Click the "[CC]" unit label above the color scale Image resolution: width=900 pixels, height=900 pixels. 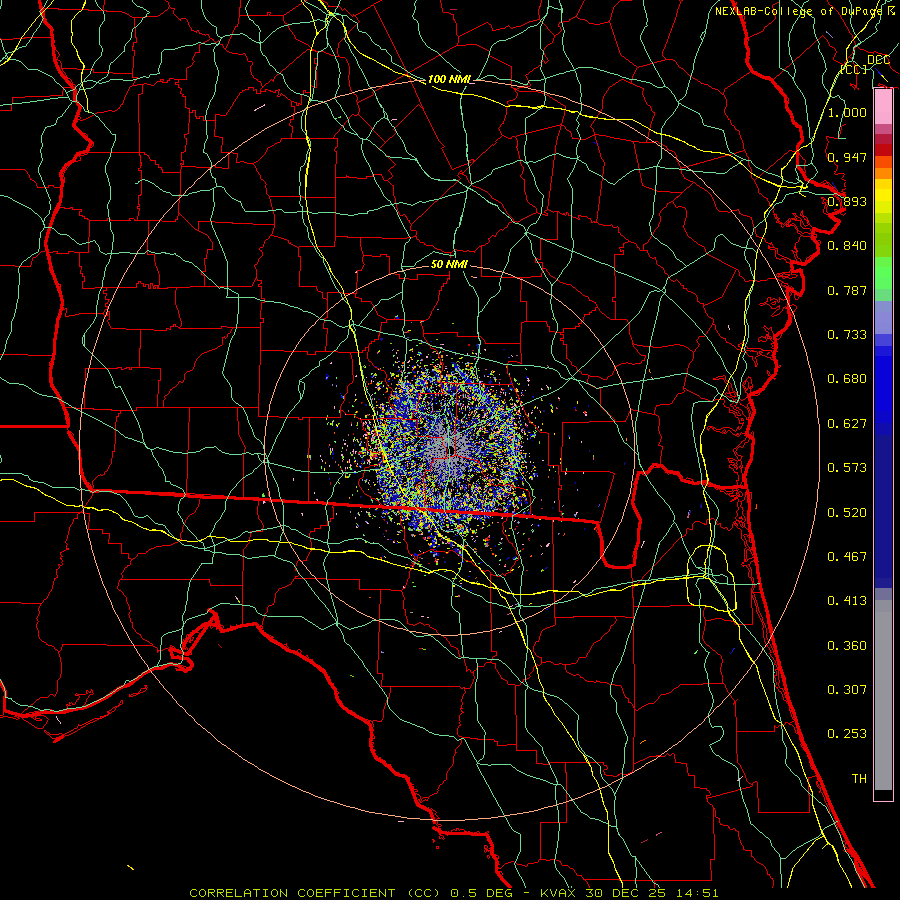[854, 69]
